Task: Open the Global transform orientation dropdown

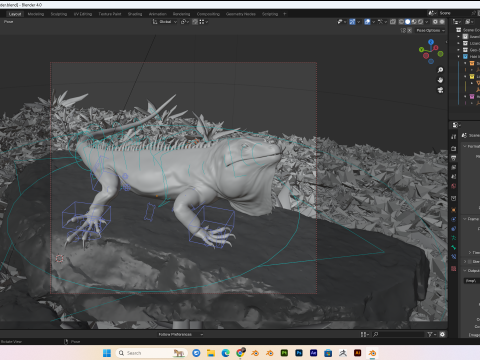Action: 165,22
